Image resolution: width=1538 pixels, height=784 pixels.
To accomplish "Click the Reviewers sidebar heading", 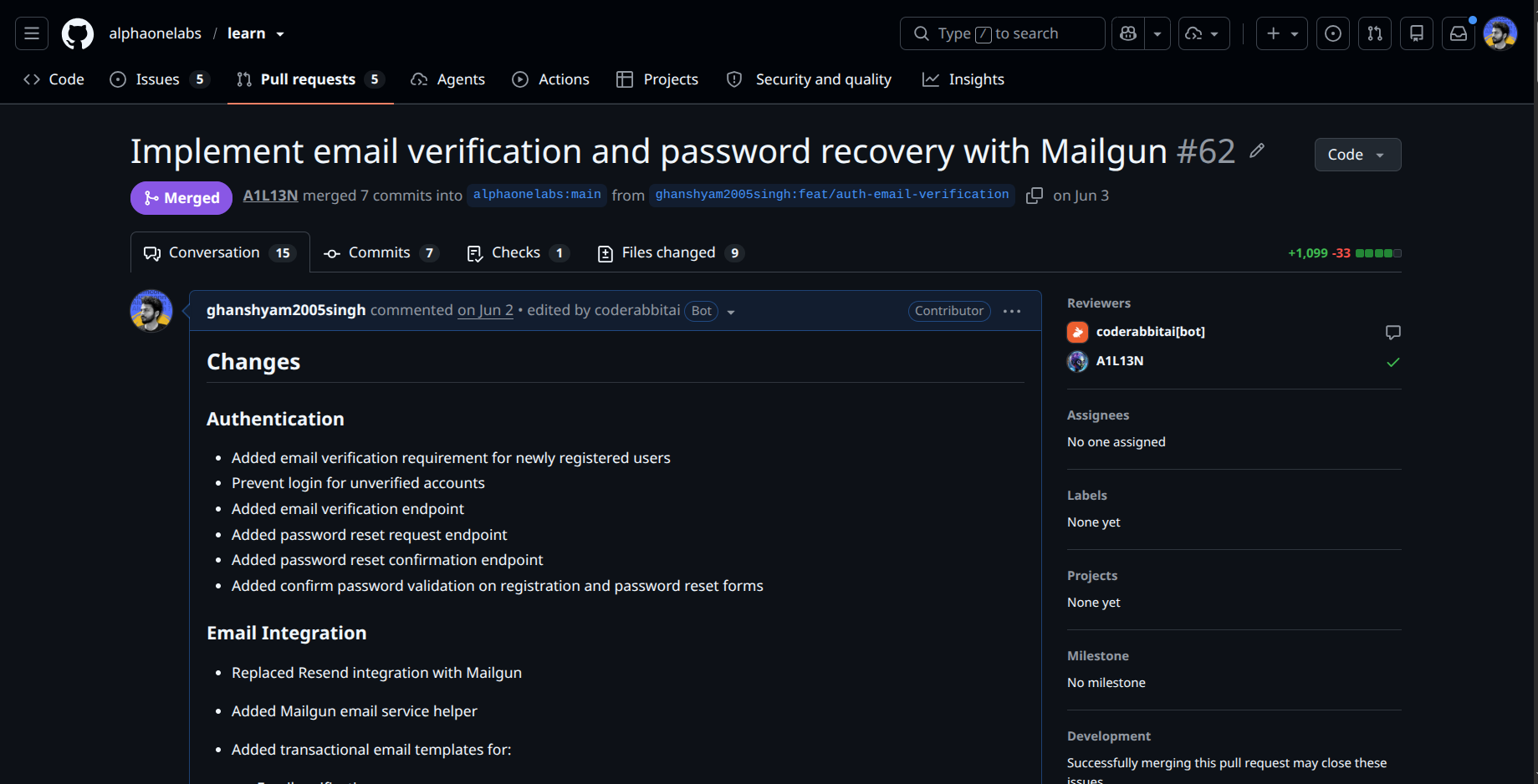I will 1099,303.
